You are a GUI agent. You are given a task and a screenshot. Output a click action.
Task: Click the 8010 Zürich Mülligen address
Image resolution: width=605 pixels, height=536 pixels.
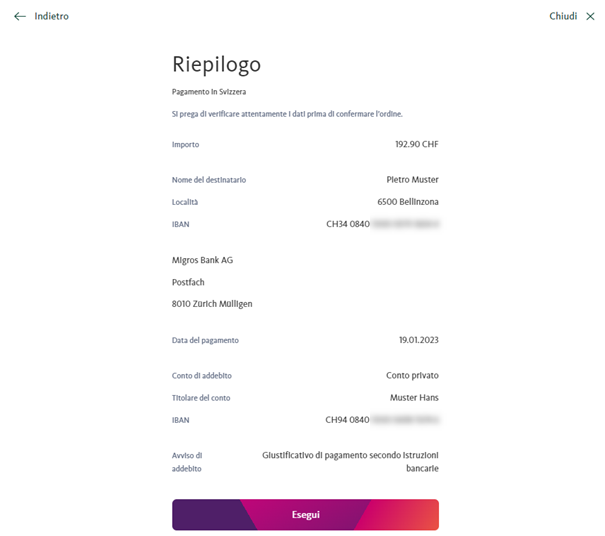click(x=212, y=304)
